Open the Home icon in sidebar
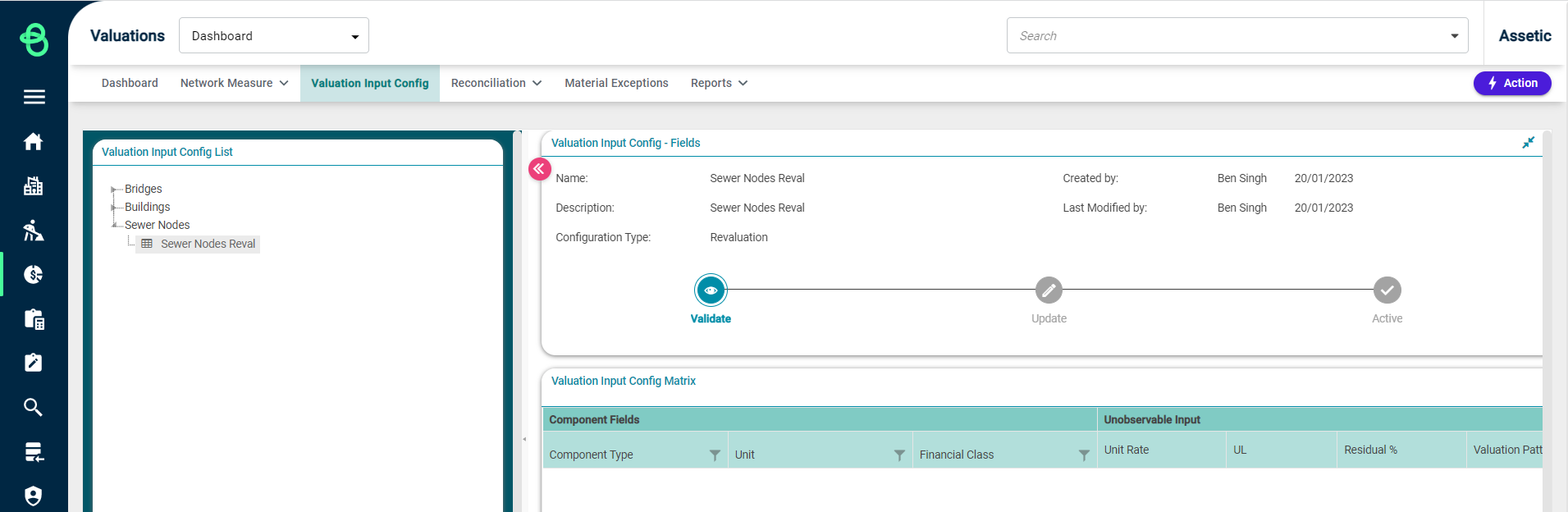 point(34,142)
